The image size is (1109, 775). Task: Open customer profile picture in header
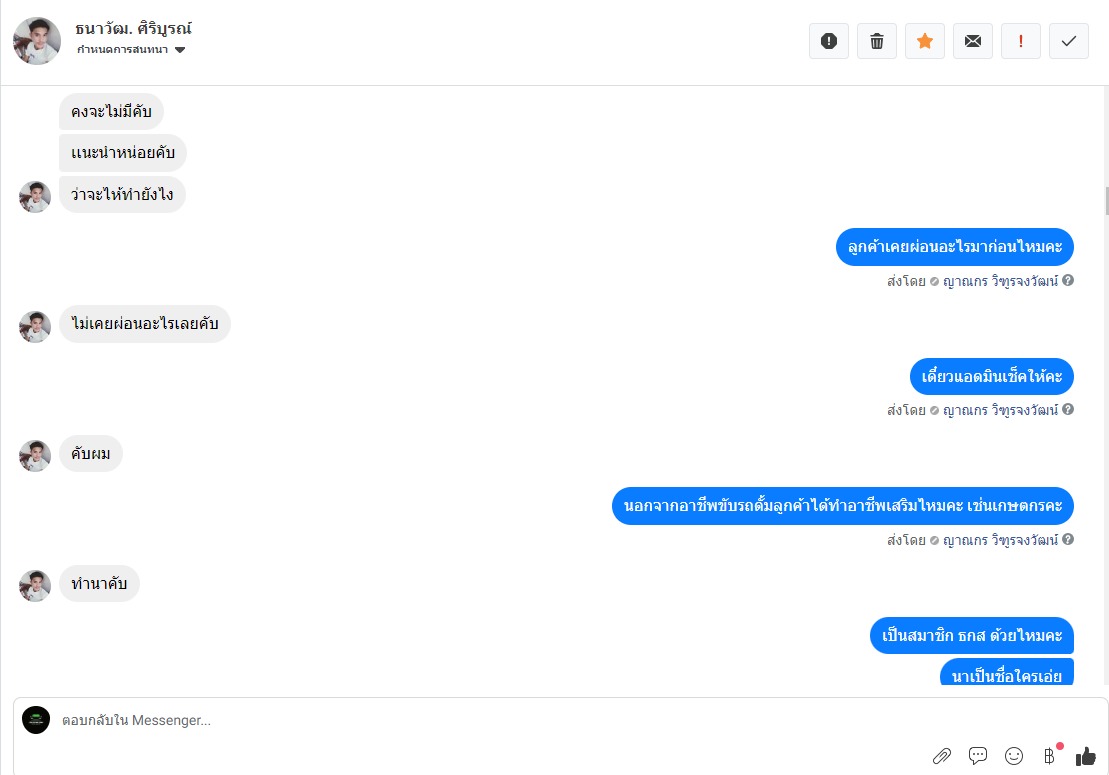[37, 41]
